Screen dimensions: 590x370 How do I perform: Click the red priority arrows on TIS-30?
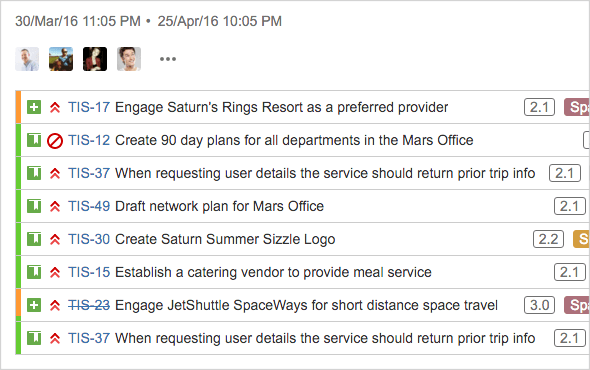coord(55,239)
